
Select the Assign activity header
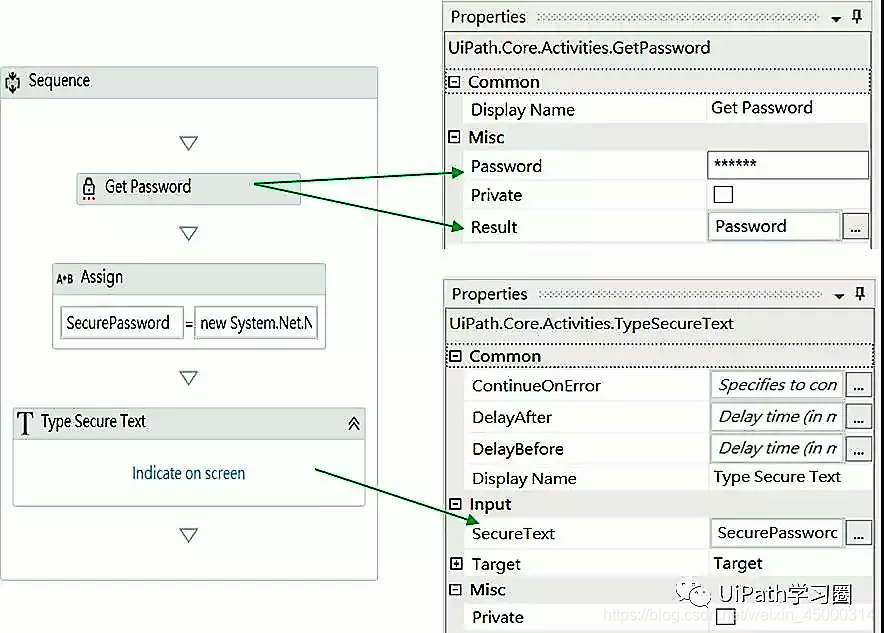coord(189,278)
